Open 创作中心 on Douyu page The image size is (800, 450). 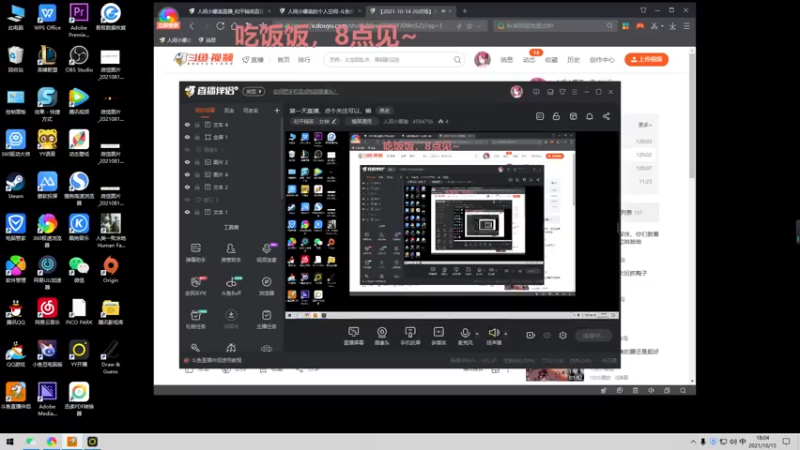pyautogui.click(x=602, y=60)
